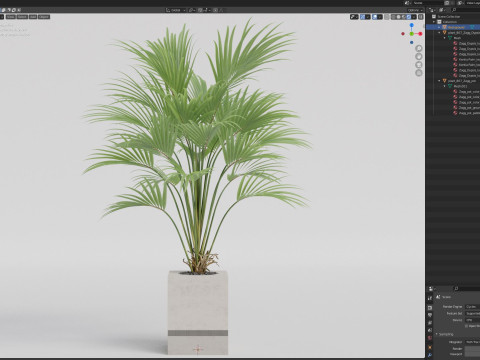Screen dimensions: 480x360
Task: Switch to solid viewport shading
Action: click(x=399, y=17)
